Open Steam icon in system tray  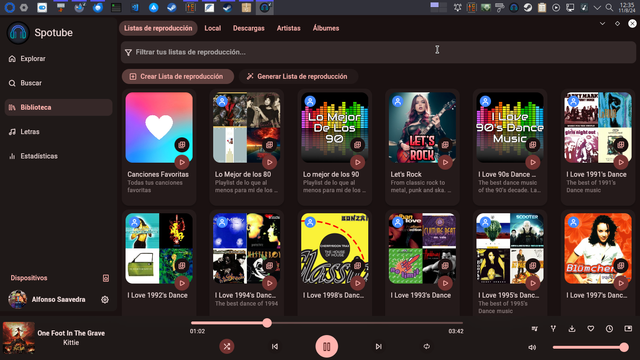(528, 7)
